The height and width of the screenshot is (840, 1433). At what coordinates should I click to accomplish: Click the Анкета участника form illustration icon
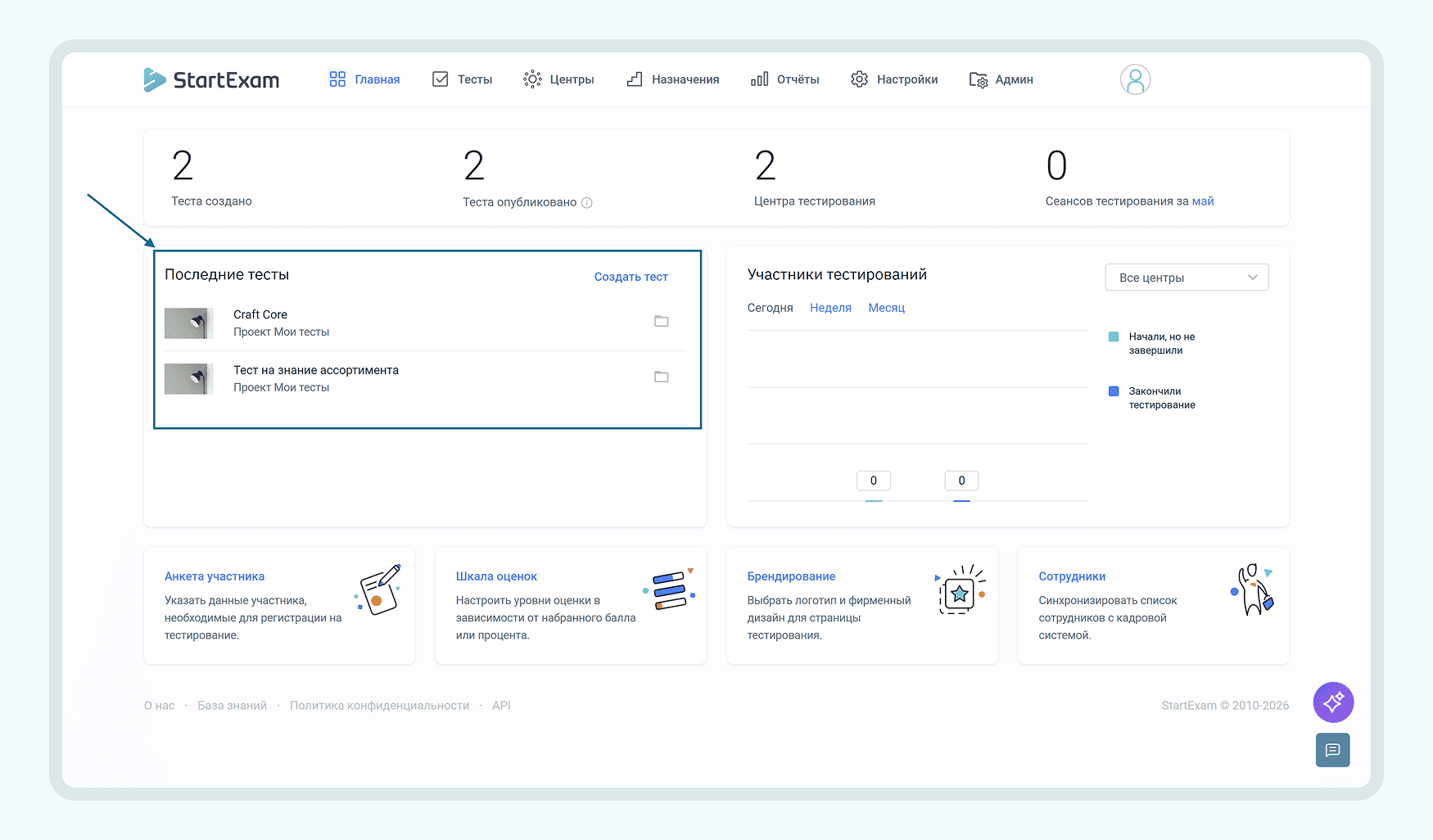[x=377, y=590]
